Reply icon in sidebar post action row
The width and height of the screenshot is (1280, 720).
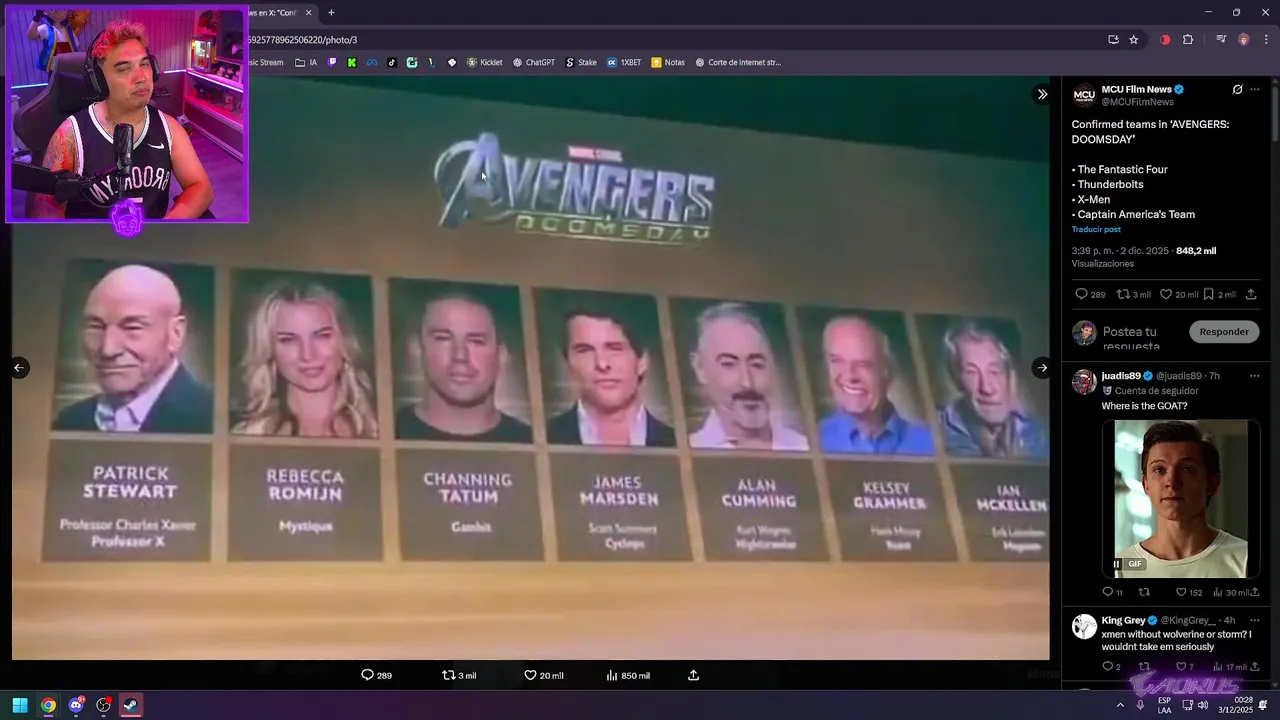1080,294
